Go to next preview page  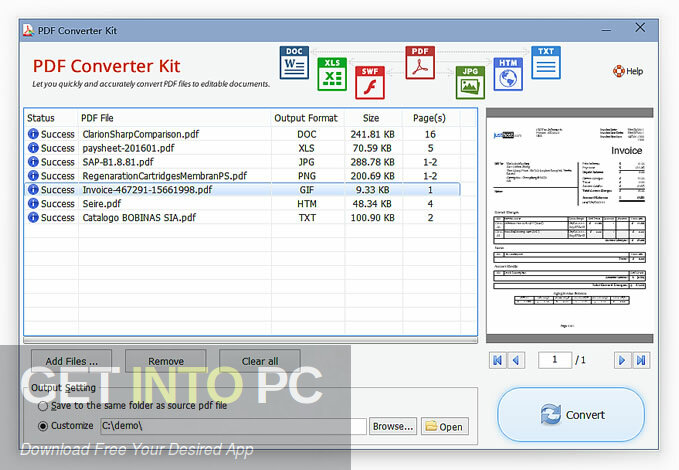pos(622,360)
